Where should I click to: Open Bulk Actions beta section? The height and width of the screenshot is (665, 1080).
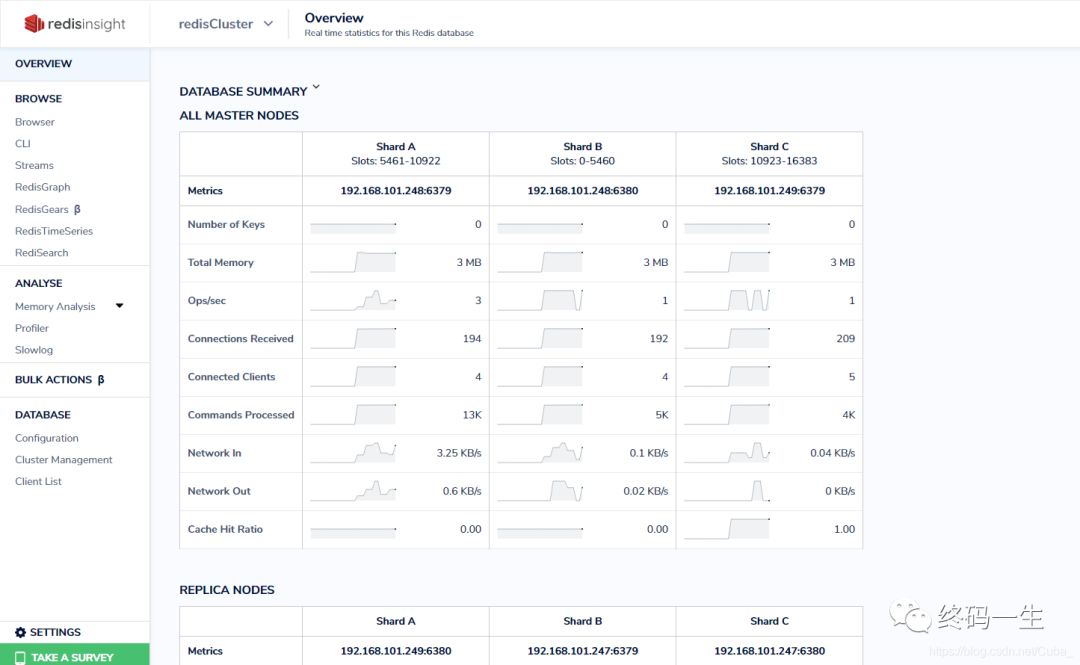59,380
